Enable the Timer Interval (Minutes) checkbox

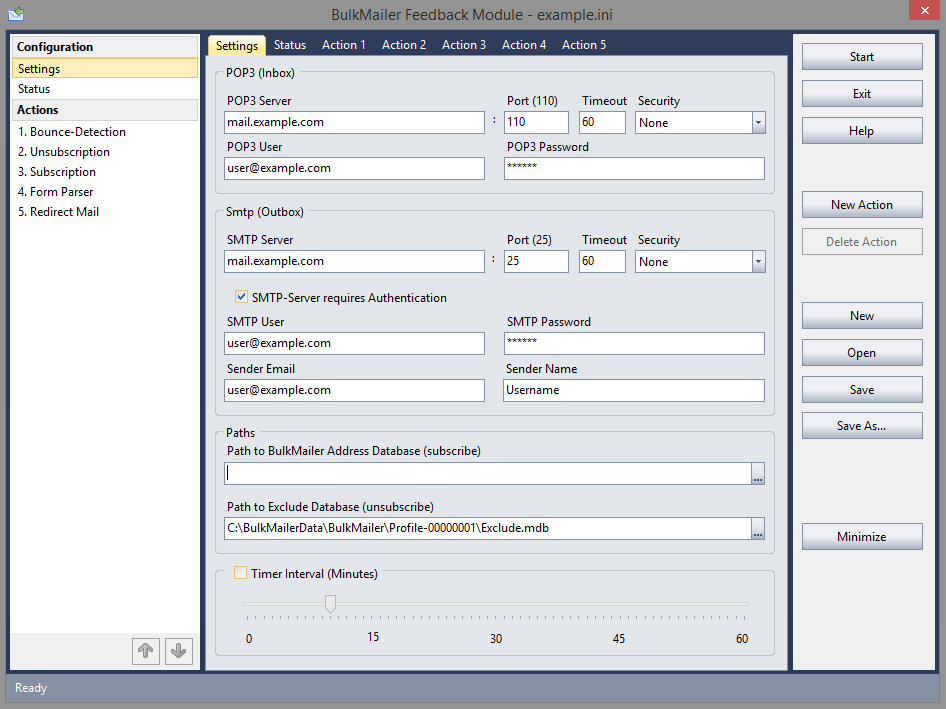click(x=240, y=573)
